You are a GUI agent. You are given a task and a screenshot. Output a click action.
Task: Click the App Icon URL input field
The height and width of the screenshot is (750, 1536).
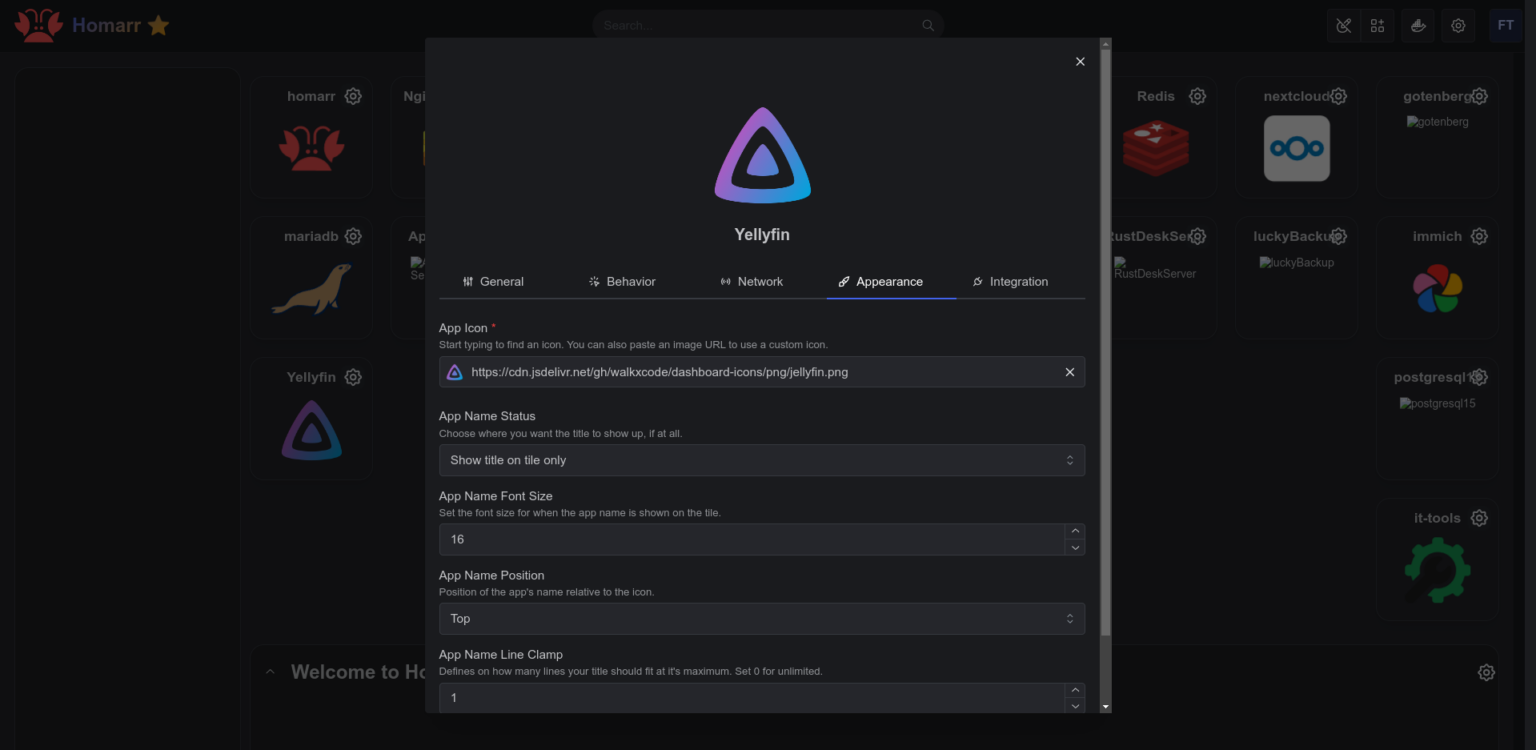coord(762,372)
